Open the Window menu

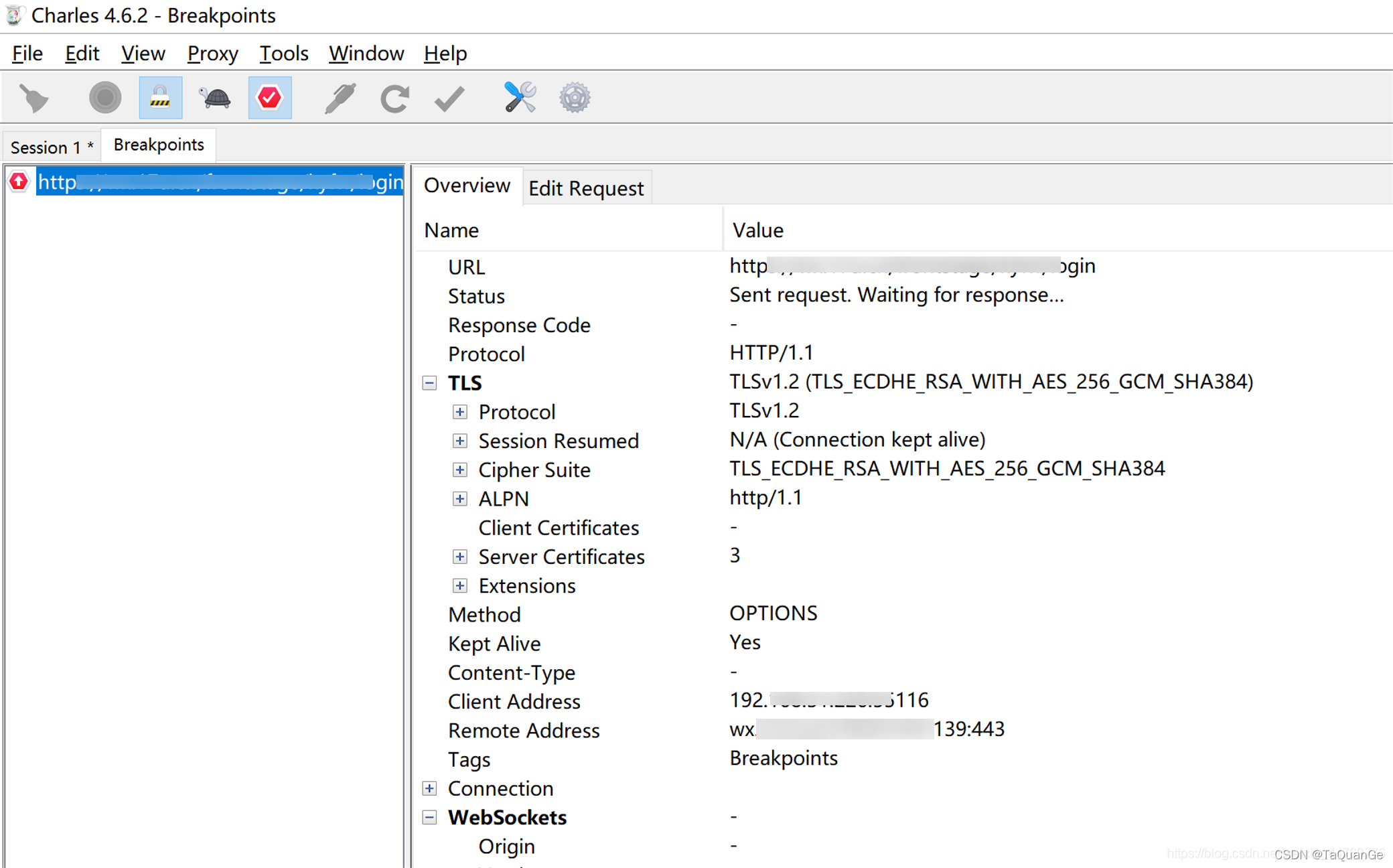tap(366, 54)
